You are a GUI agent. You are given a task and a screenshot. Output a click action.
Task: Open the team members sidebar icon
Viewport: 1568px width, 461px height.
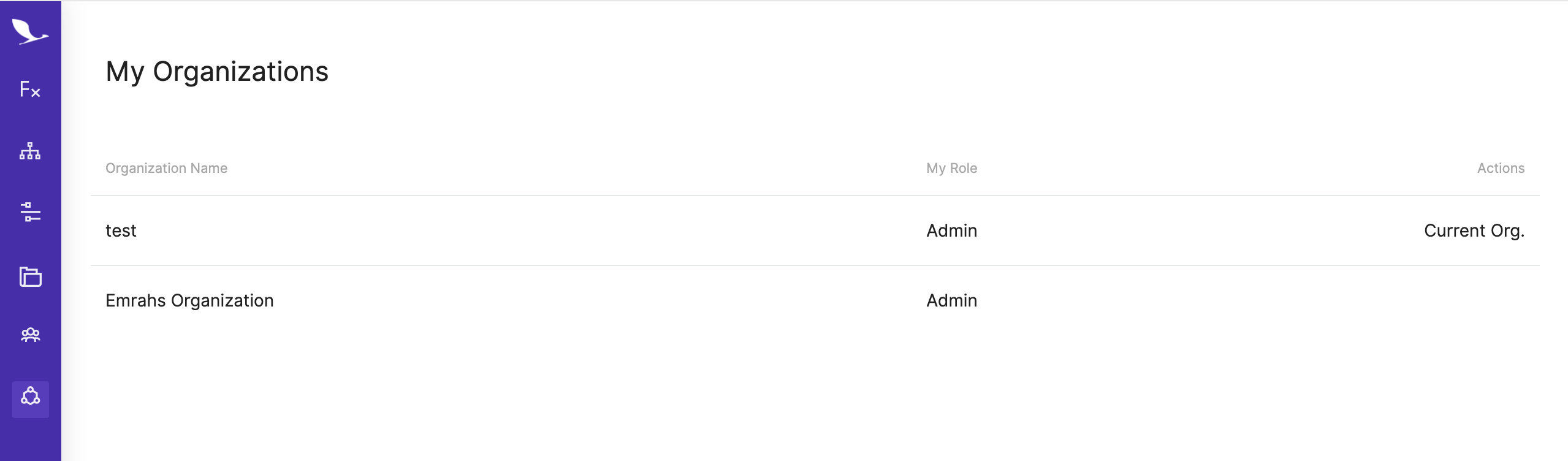tap(30, 335)
